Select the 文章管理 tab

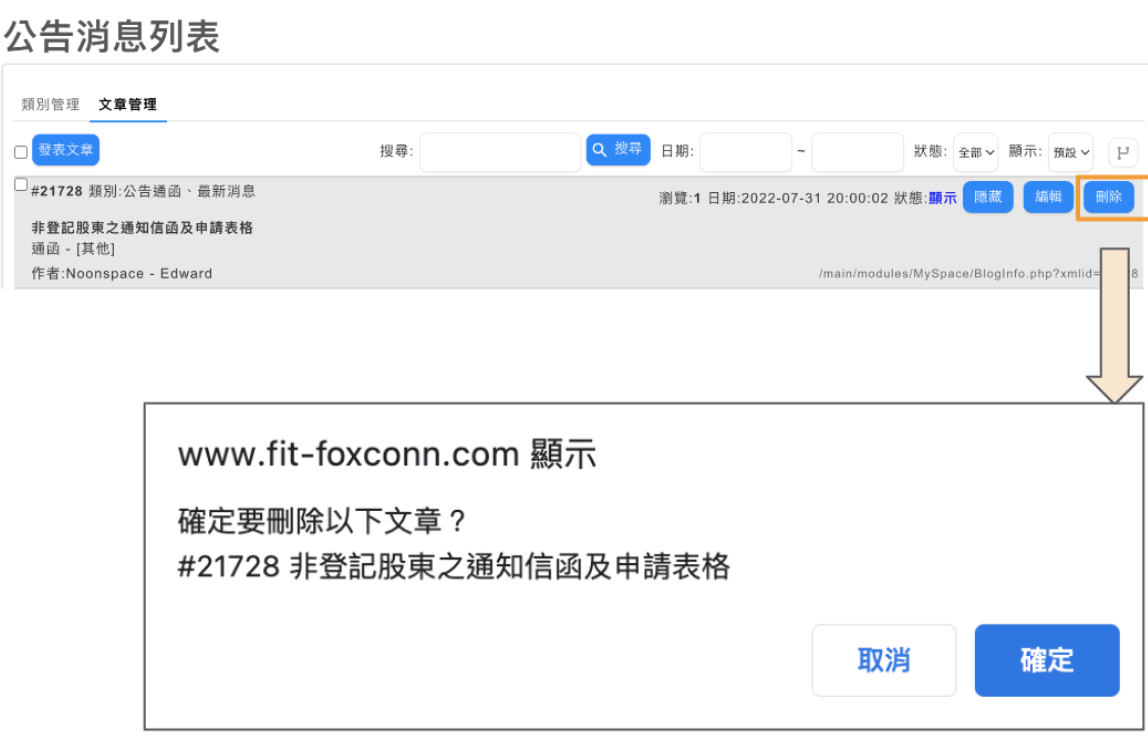(x=128, y=105)
